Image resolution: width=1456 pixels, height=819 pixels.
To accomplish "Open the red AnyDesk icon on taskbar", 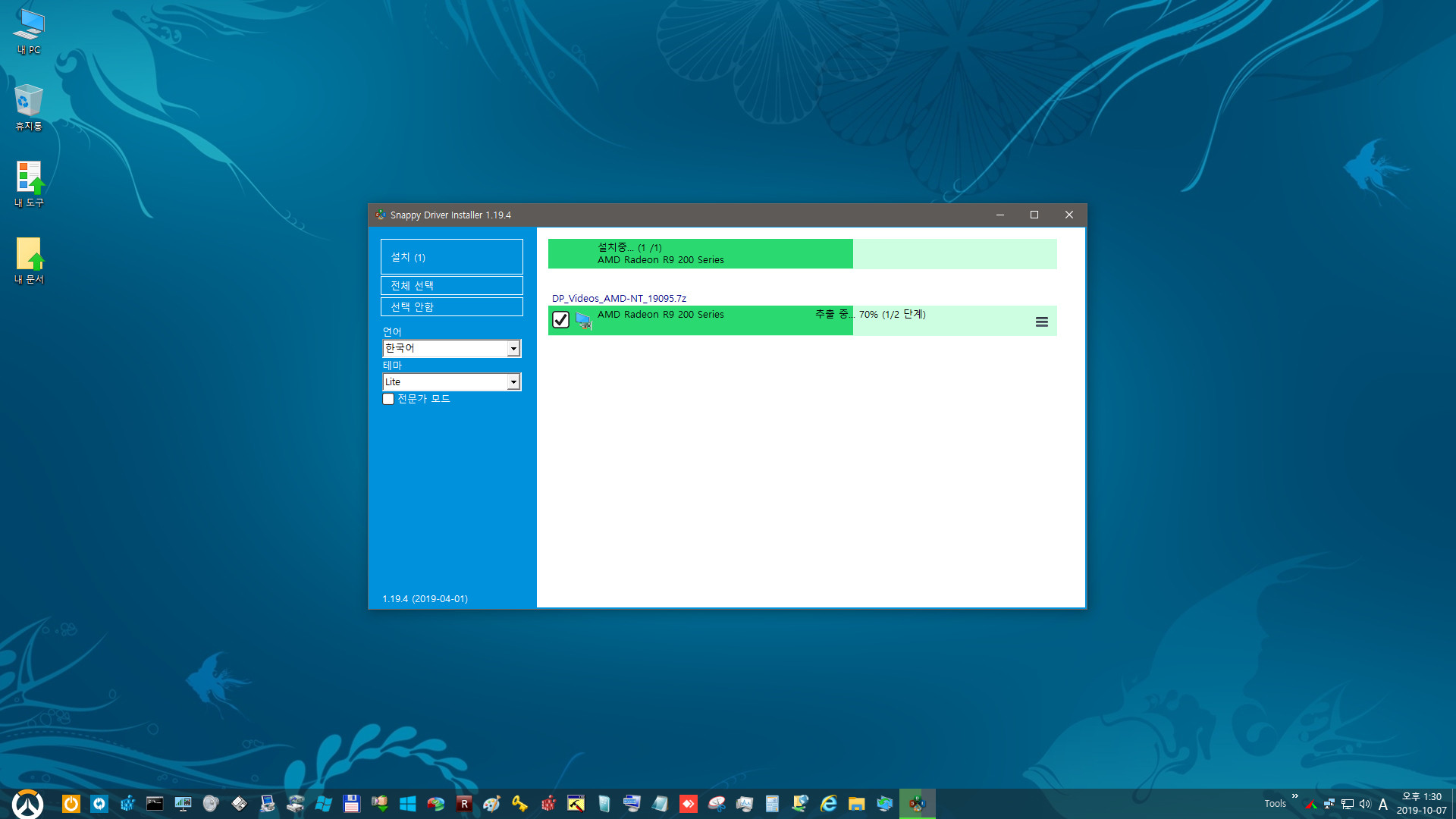I will (x=688, y=804).
